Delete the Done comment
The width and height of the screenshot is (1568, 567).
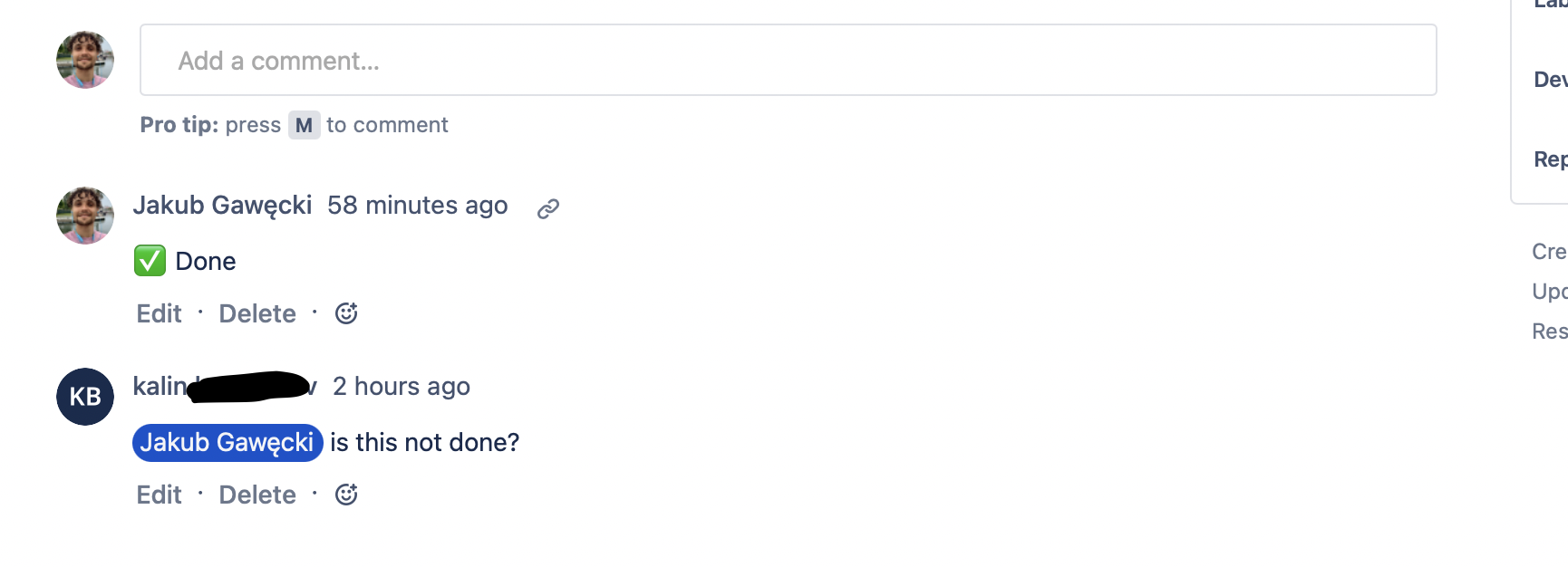click(x=257, y=313)
